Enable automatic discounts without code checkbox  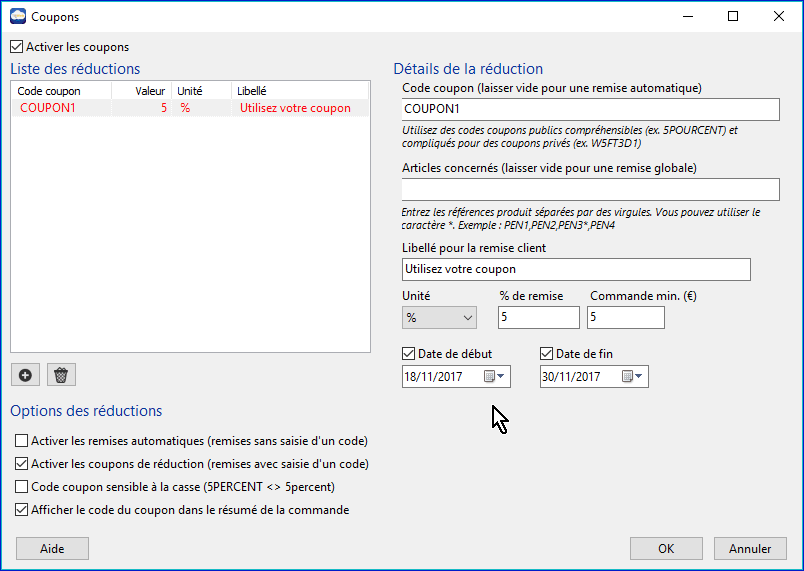(22, 441)
